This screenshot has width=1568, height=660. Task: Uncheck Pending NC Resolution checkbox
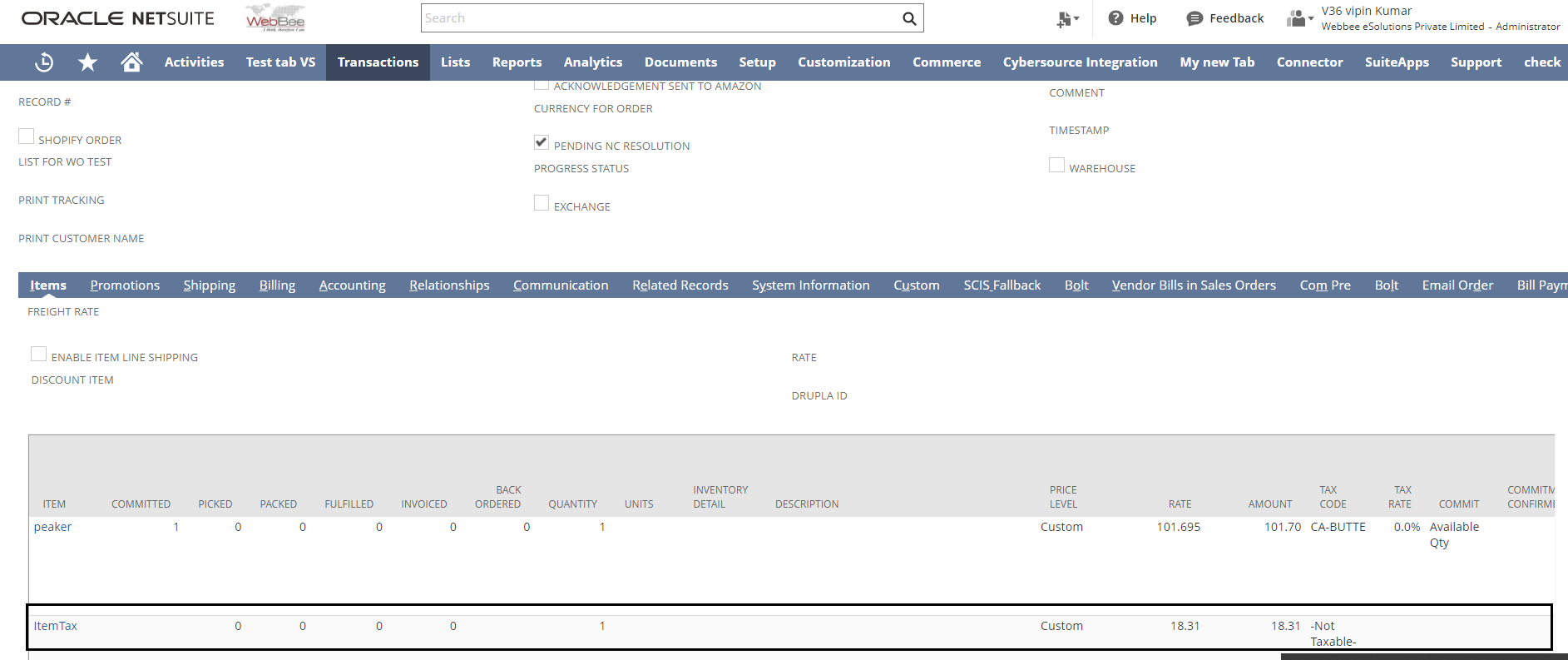(x=542, y=142)
